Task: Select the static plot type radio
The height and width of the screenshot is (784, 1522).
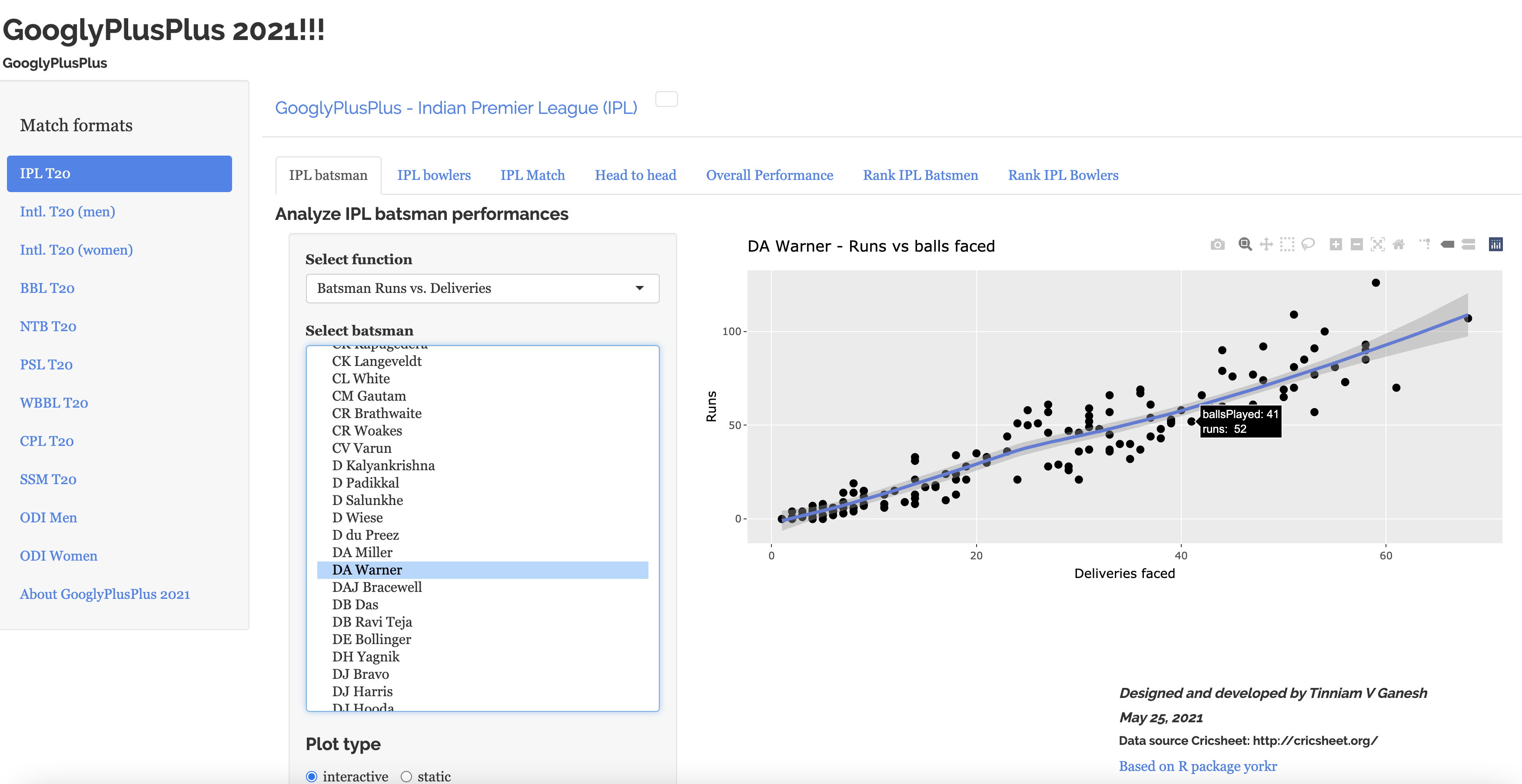Action: (x=406, y=776)
